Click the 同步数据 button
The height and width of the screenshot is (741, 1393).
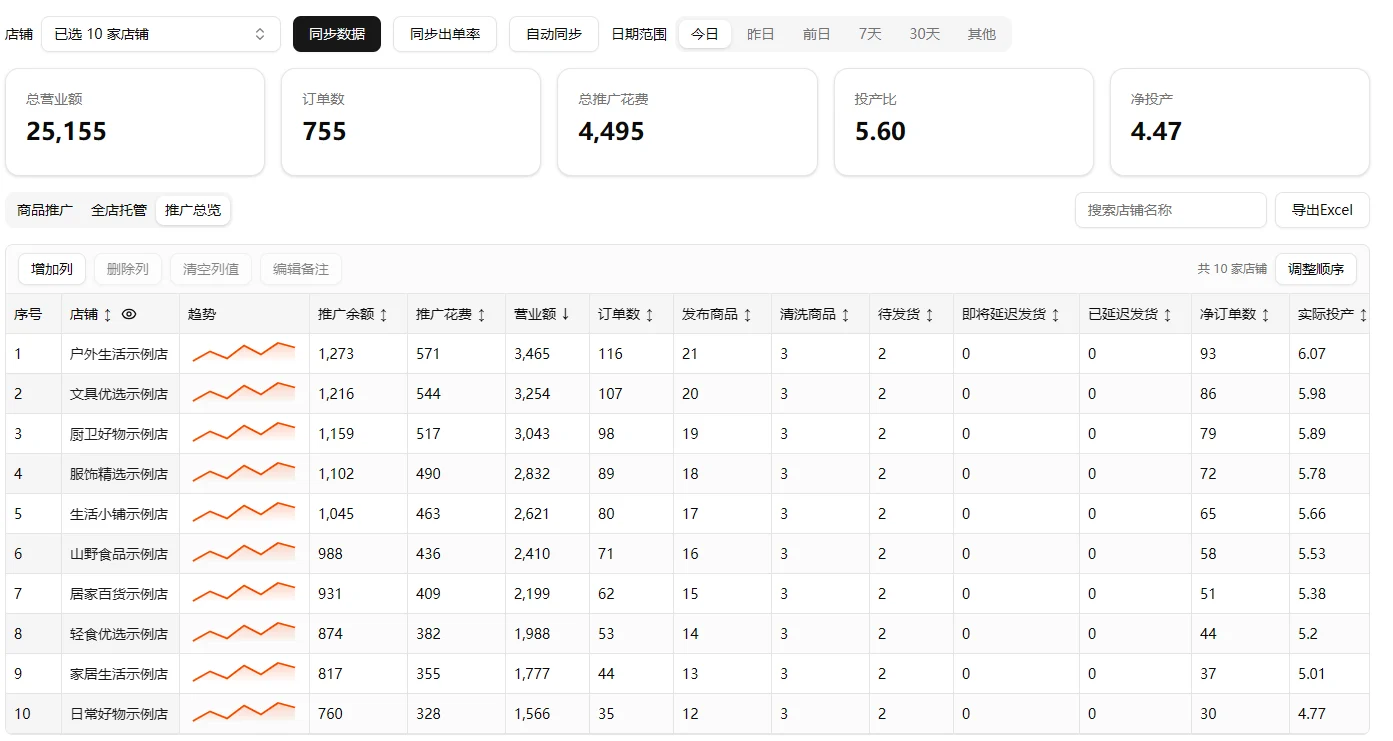[337, 34]
